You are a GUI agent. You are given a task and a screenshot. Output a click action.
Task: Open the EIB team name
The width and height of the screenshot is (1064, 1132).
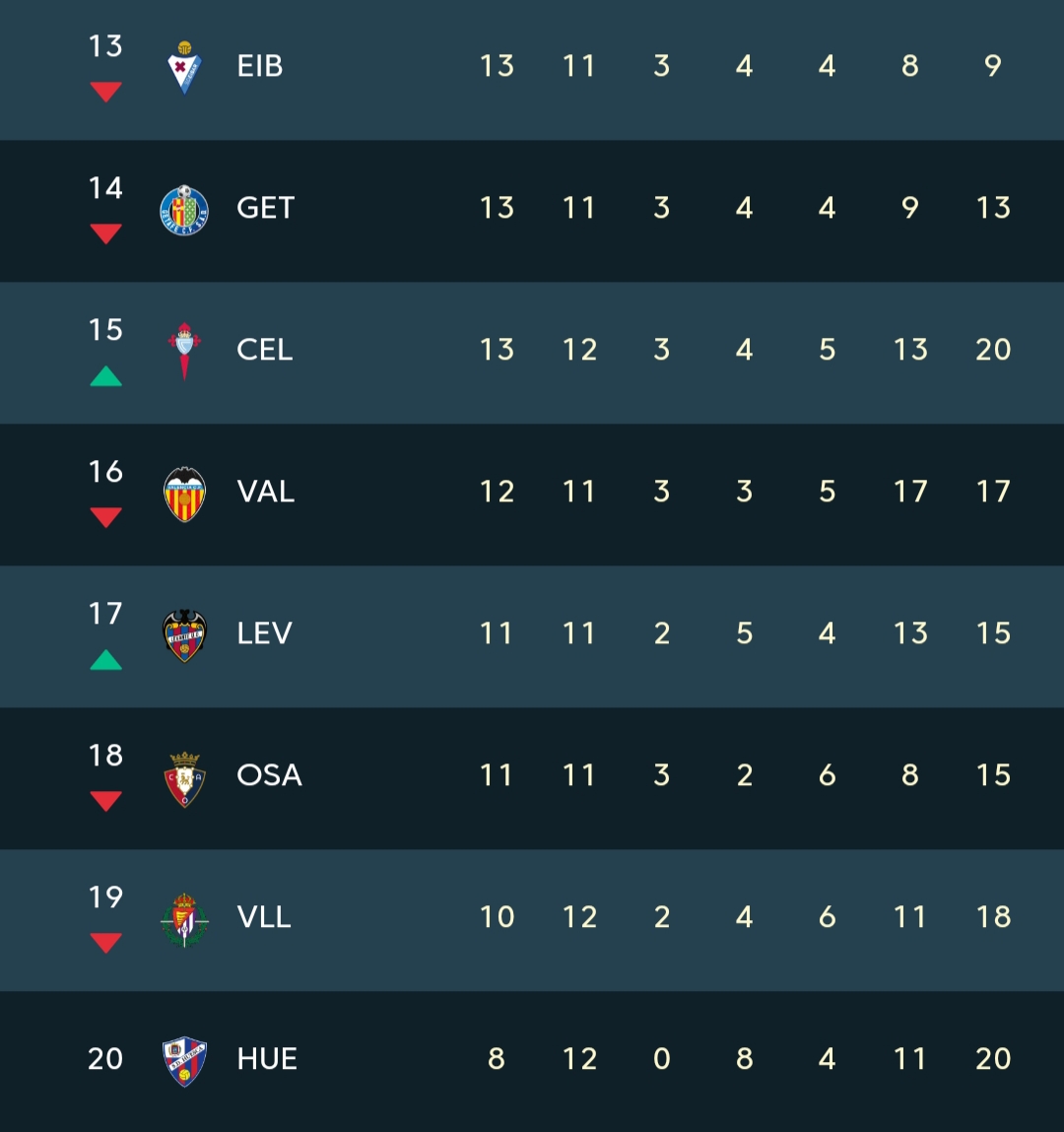pos(260,66)
